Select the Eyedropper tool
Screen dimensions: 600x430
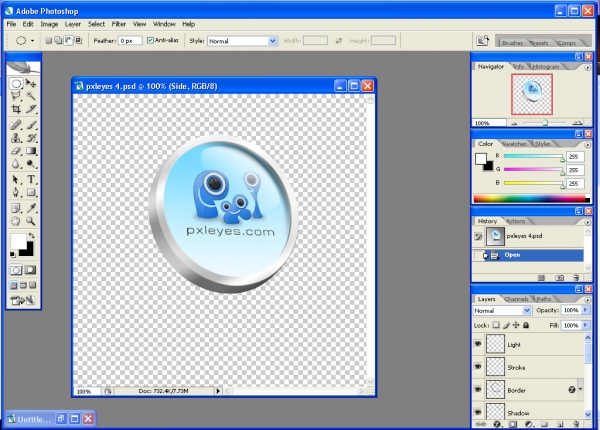31,208
